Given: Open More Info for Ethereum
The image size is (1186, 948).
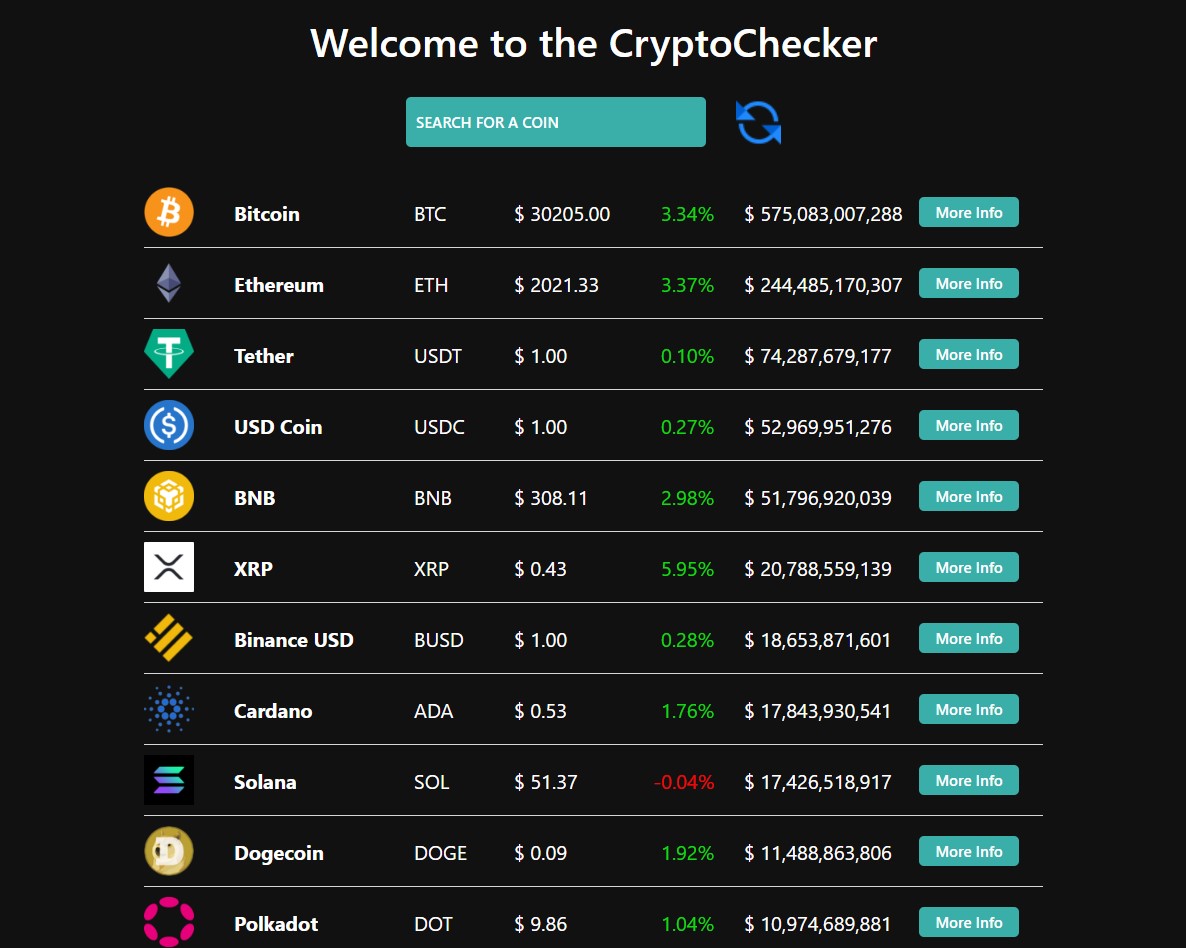Looking at the screenshot, I should pyautogui.click(x=969, y=284).
